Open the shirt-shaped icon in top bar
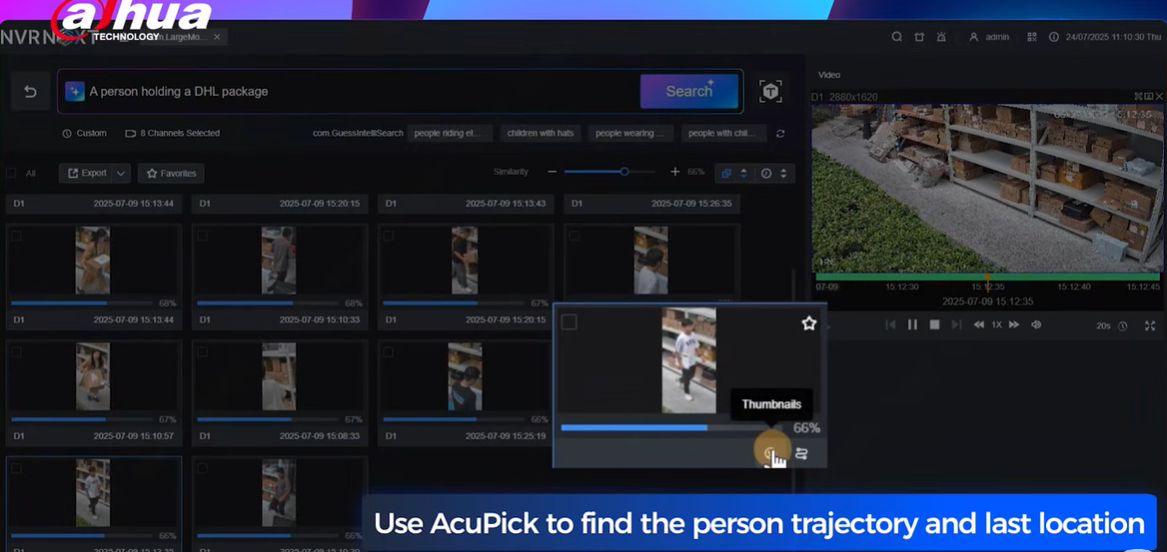1167x552 pixels. pyautogui.click(x=919, y=36)
